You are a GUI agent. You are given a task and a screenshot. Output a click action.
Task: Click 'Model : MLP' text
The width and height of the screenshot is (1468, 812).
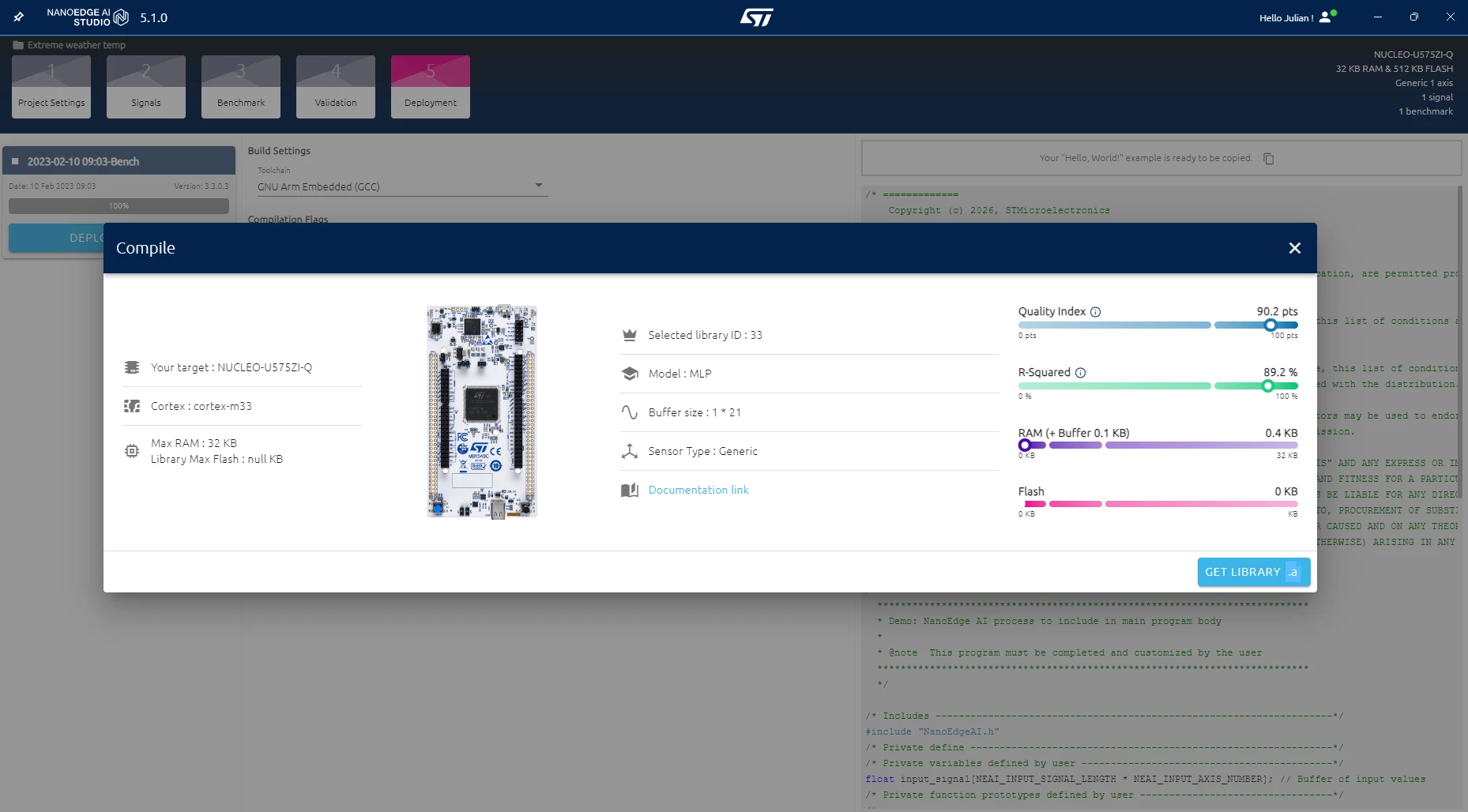(680, 374)
